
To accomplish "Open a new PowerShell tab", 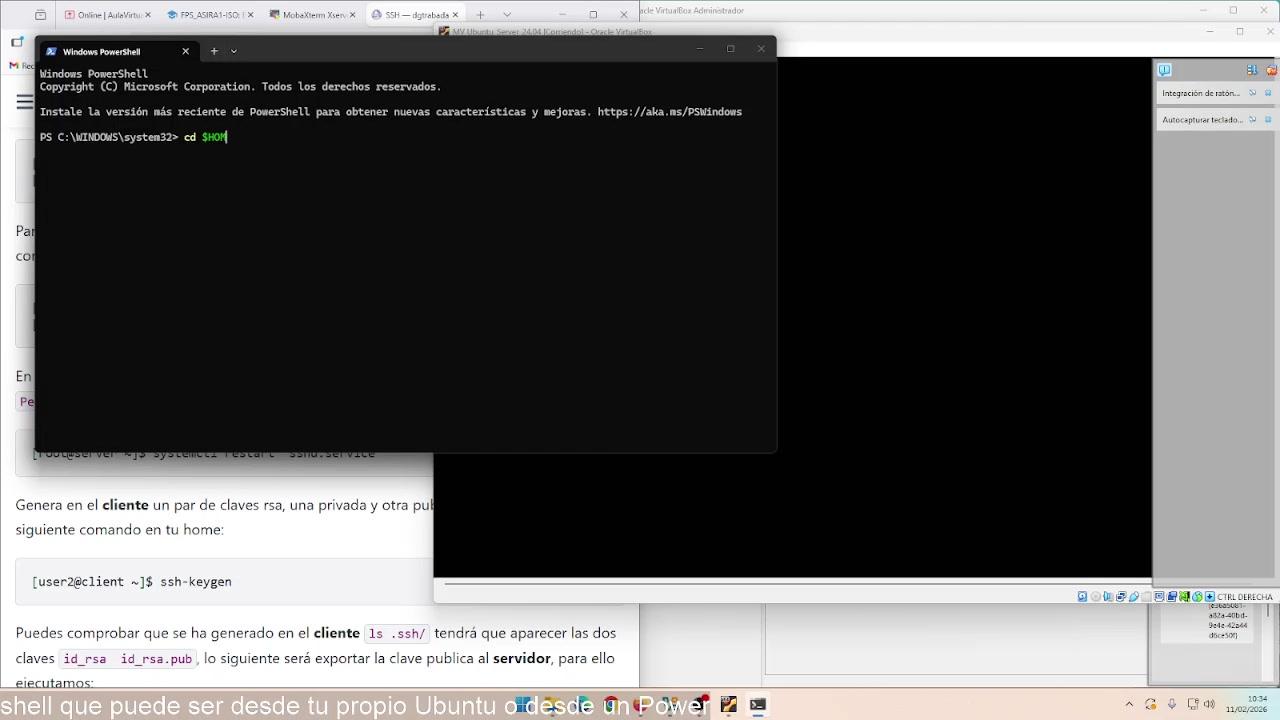I will click(x=213, y=51).
